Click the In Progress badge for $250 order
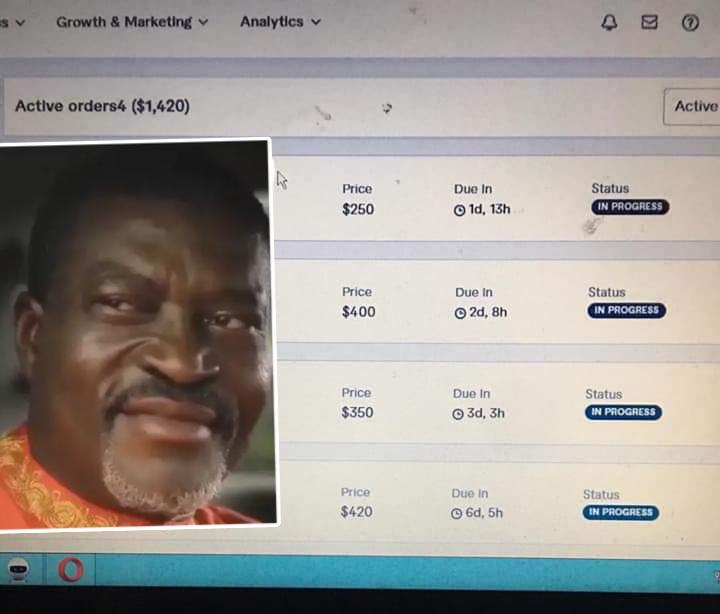The image size is (720, 614). click(630, 207)
